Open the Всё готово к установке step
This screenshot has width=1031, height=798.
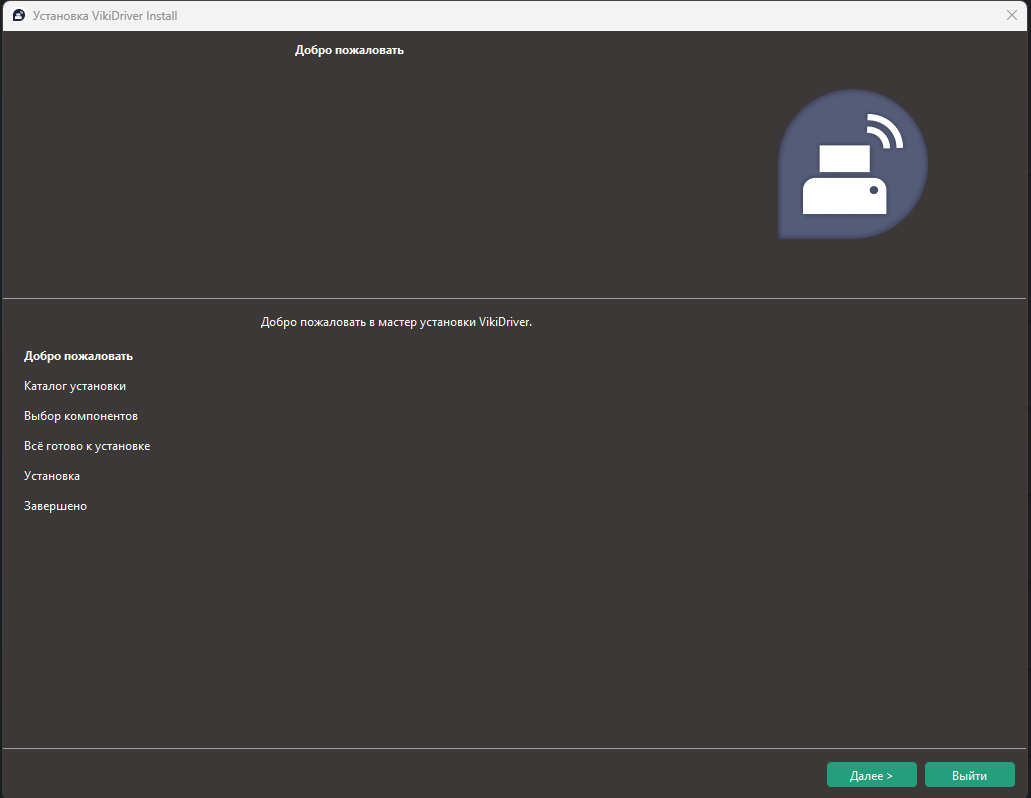pos(87,446)
